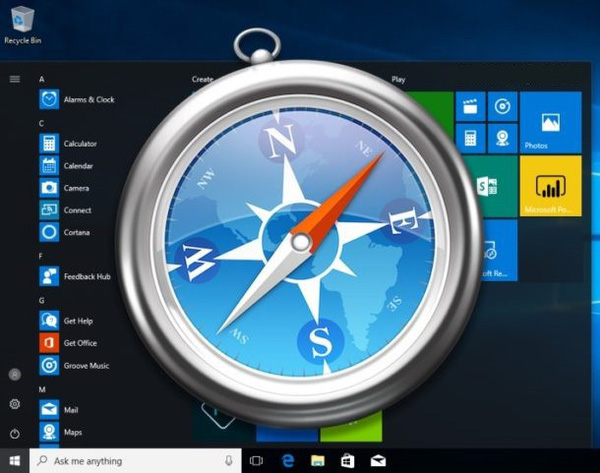Launch the Calculator app icon
This screenshot has height=473, width=600.
pyautogui.click(x=49, y=144)
